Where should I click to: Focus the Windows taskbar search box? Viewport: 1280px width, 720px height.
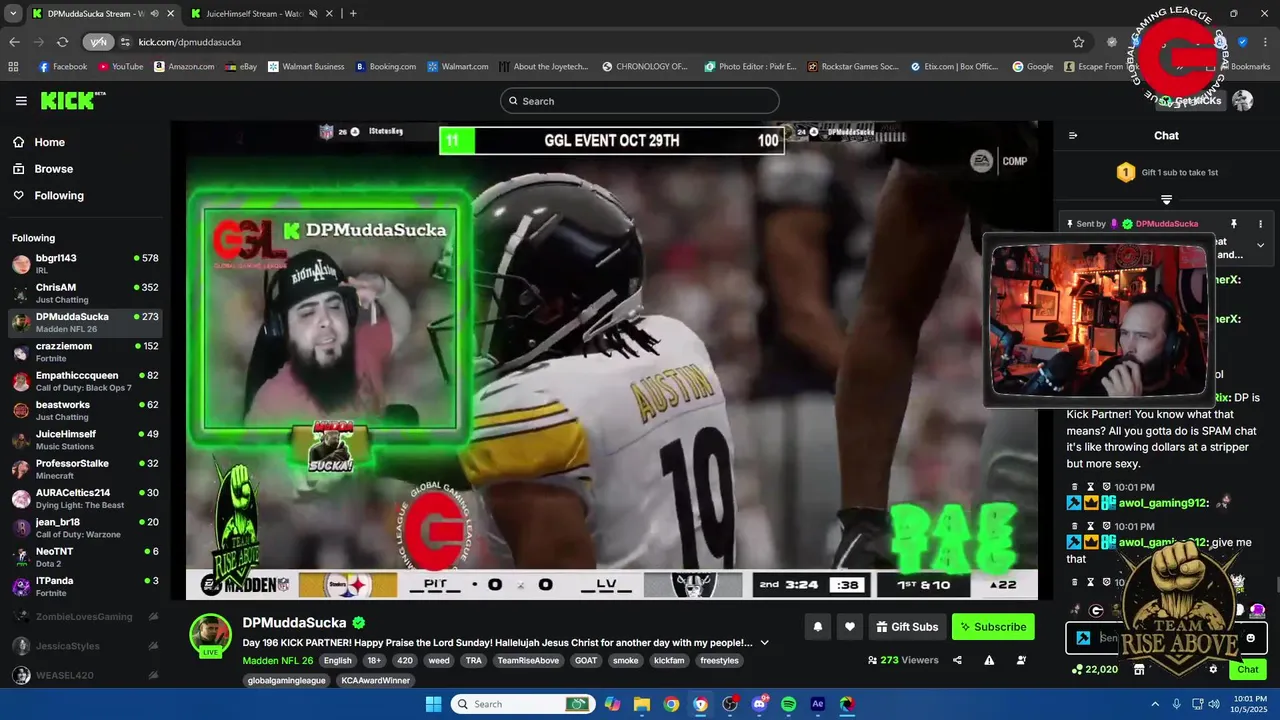[520, 704]
